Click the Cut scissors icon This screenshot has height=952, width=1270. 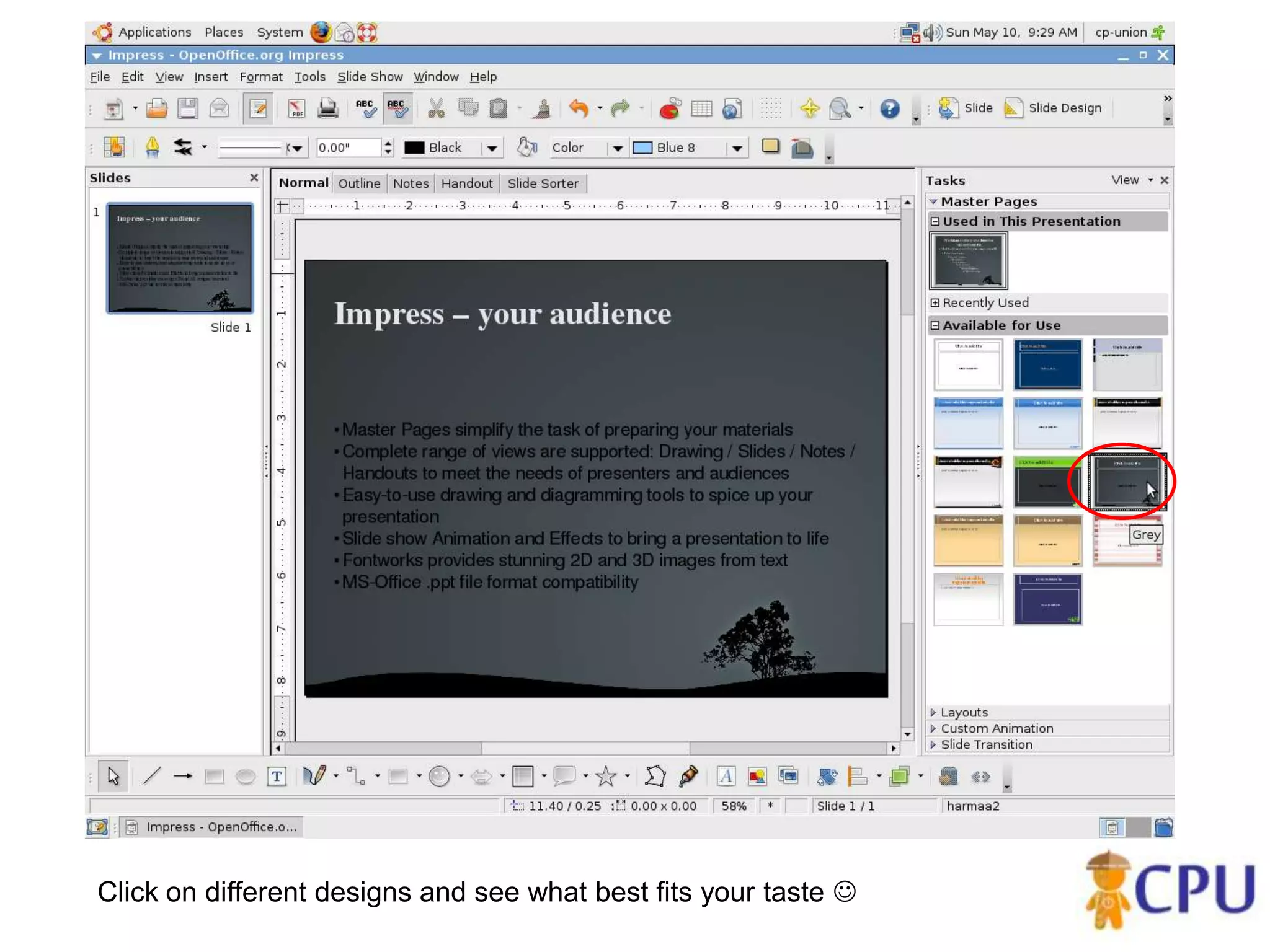pos(437,109)
